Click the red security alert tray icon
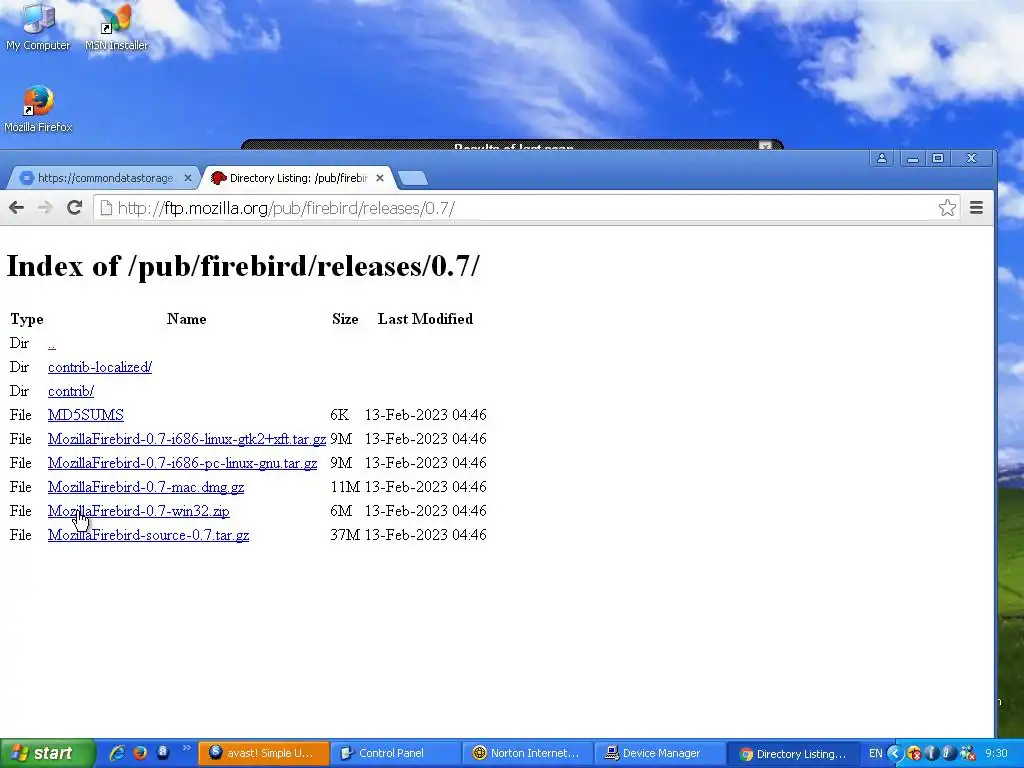The image size is (1024, 768). coord(914,754)
